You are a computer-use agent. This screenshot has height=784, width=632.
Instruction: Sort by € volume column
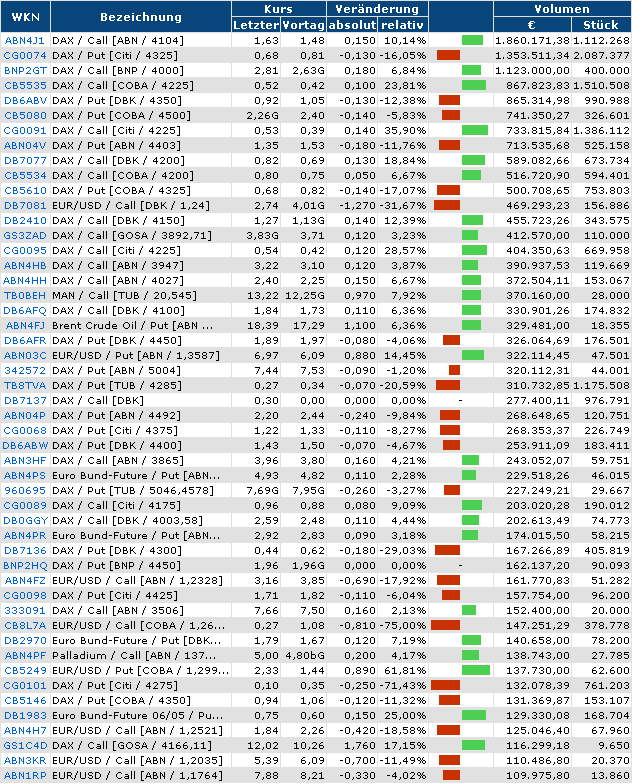point(532,25)
